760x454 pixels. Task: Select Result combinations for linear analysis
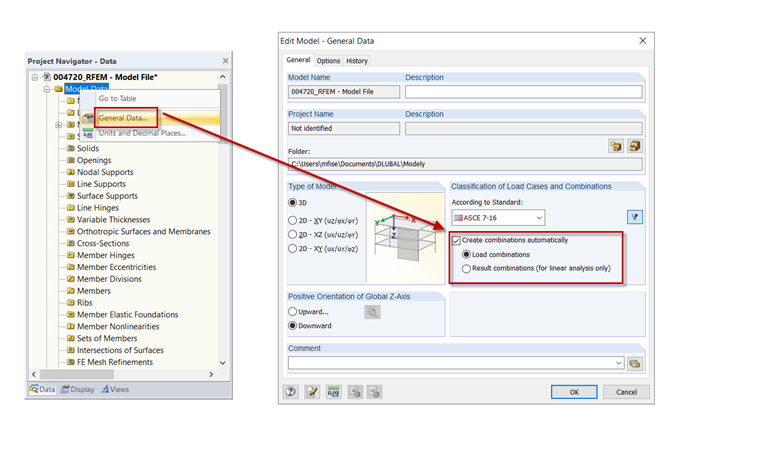click(x=466, y=268)
